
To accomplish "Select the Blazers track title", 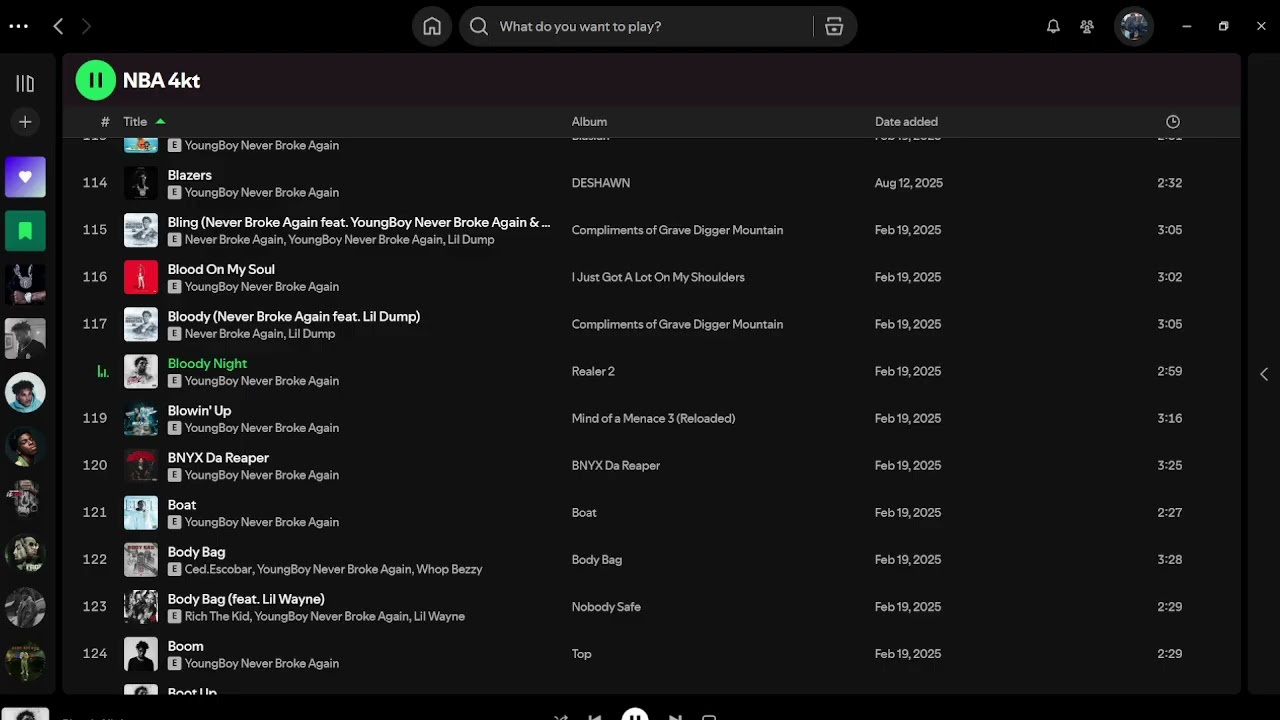I will (x=190, y=175).
